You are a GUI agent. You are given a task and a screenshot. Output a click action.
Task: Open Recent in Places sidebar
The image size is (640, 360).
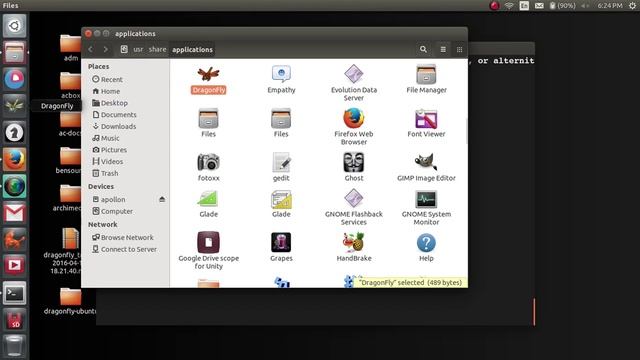click(107, 80)
